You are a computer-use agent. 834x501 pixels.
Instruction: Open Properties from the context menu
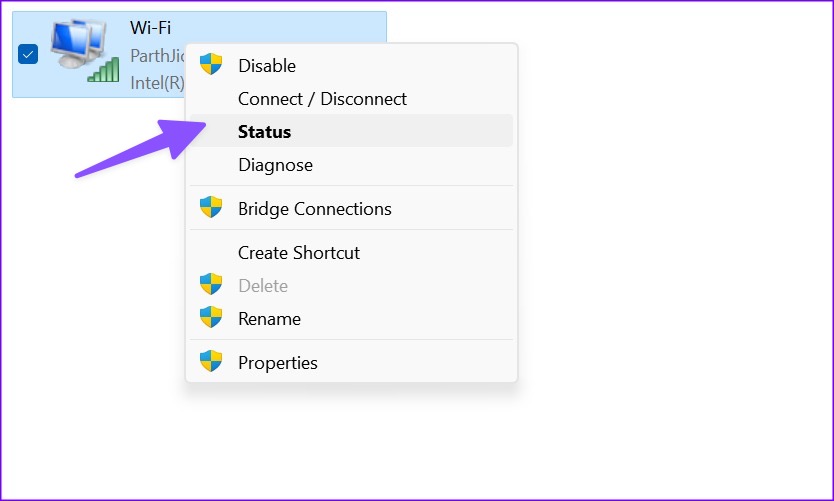(x=351, y=362)
